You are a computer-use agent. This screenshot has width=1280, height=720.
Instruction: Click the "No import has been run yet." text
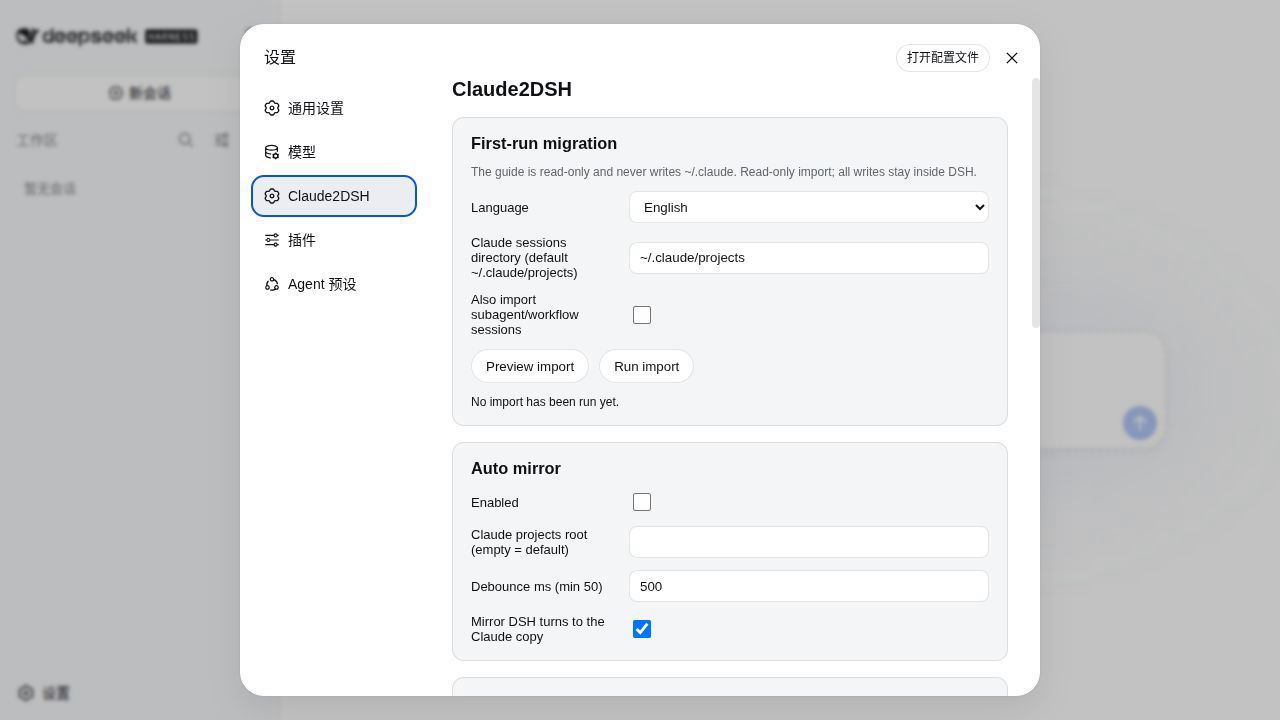[545, 402]
